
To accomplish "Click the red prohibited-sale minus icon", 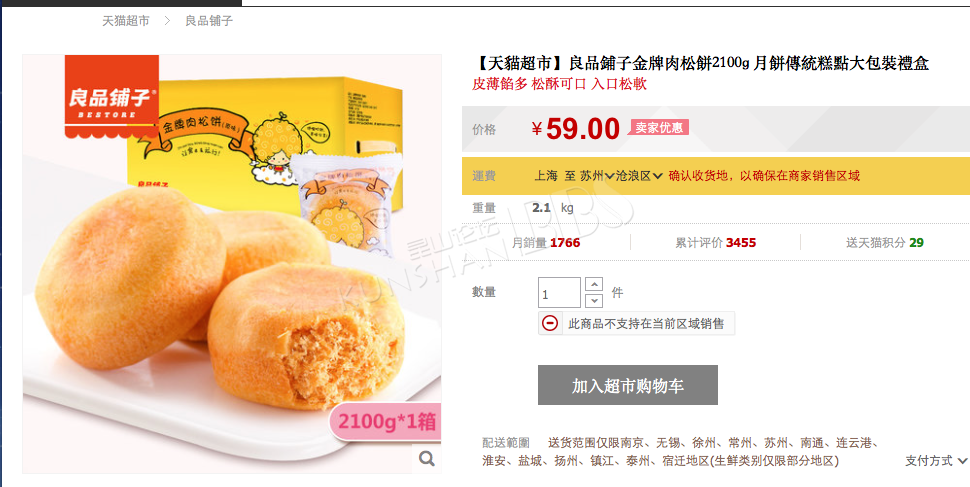I will coord(550,323).
